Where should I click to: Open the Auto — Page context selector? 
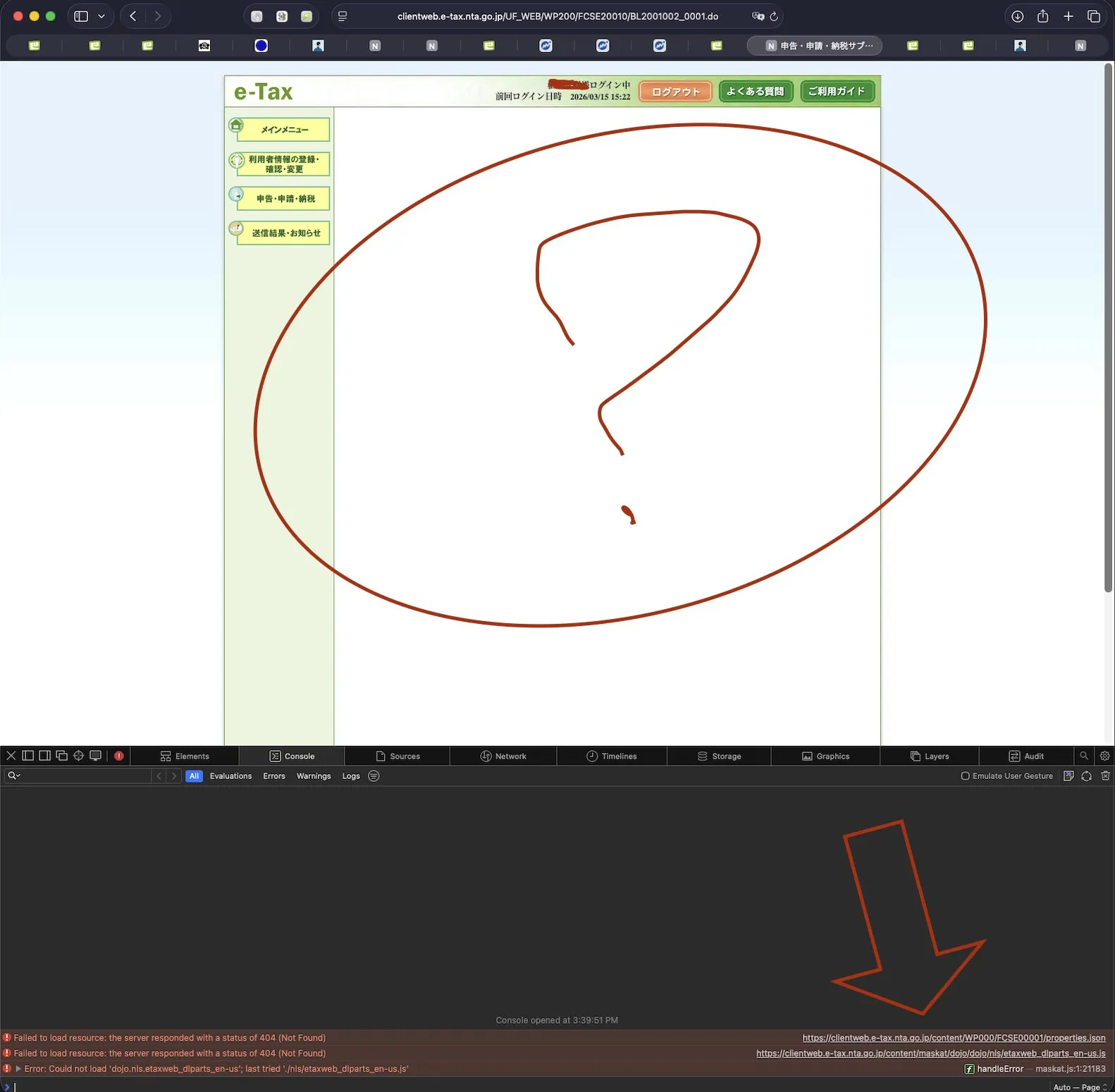[1079, 1087]
